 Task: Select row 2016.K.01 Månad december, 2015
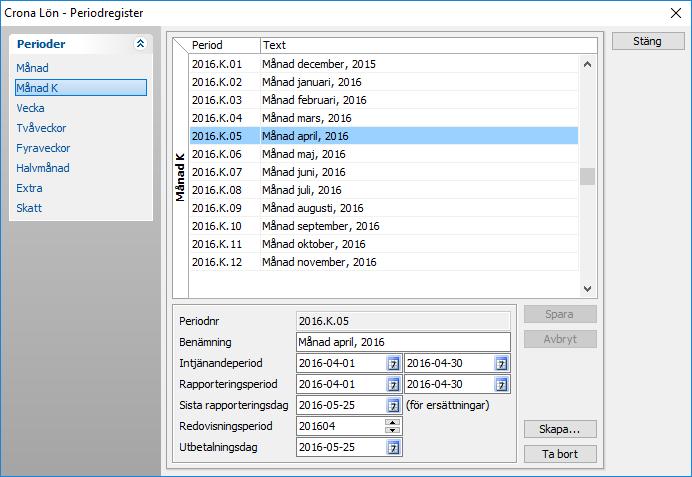384,64
